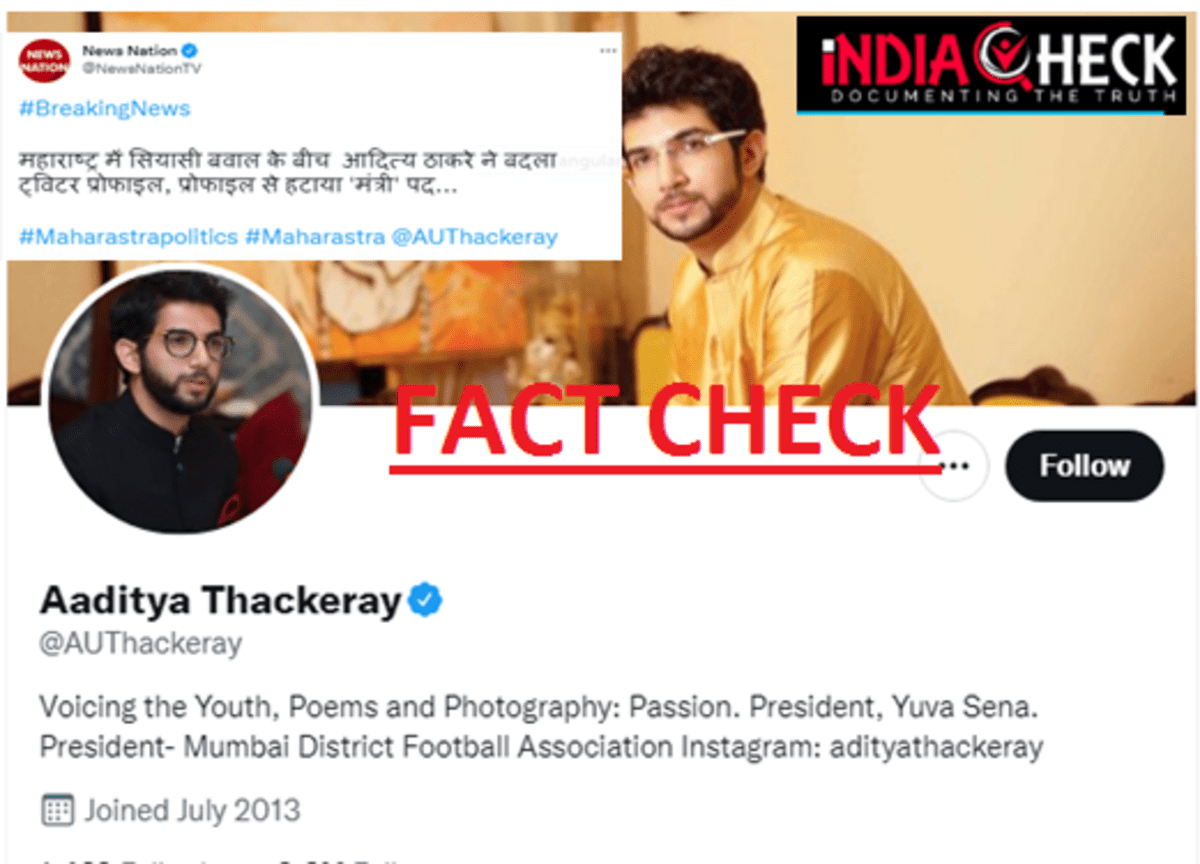1200x864 pixels.
Task: Click the @AUThackeray handle under the name
Action: (140, 643)
